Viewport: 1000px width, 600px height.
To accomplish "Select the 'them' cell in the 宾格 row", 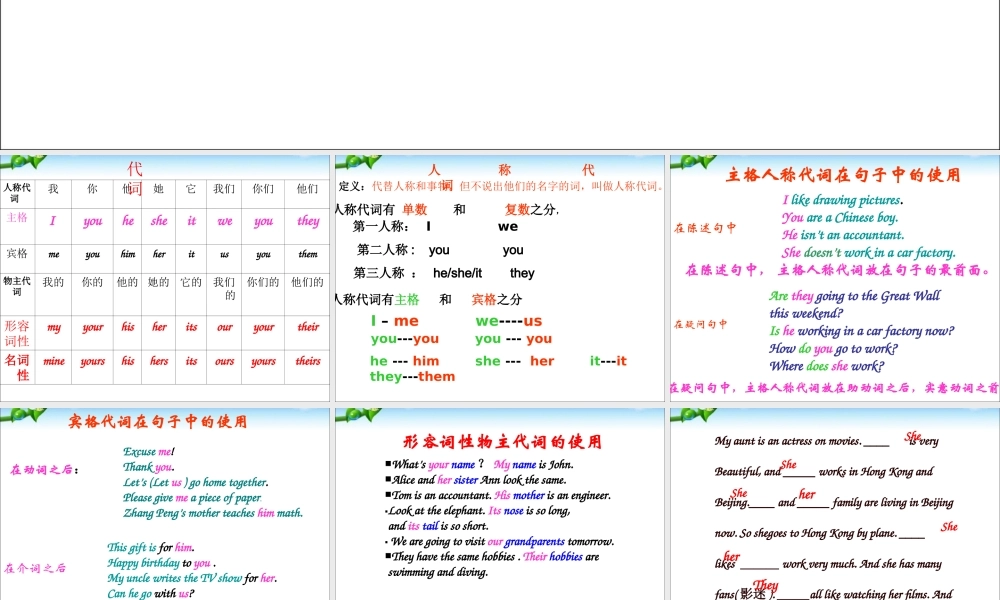I will point(307,254).
